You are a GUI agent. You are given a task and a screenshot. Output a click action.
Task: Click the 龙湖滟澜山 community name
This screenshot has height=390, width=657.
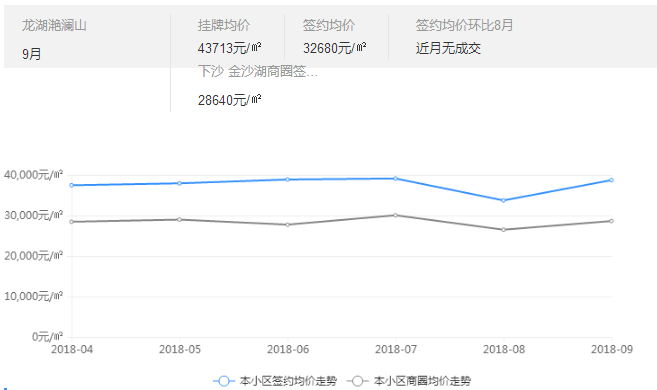click(54, 26)
